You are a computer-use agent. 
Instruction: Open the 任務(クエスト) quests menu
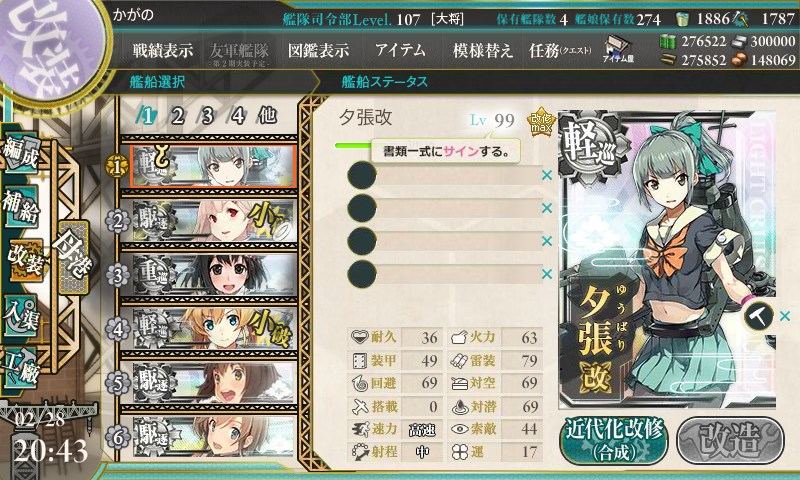pos(560,50)
